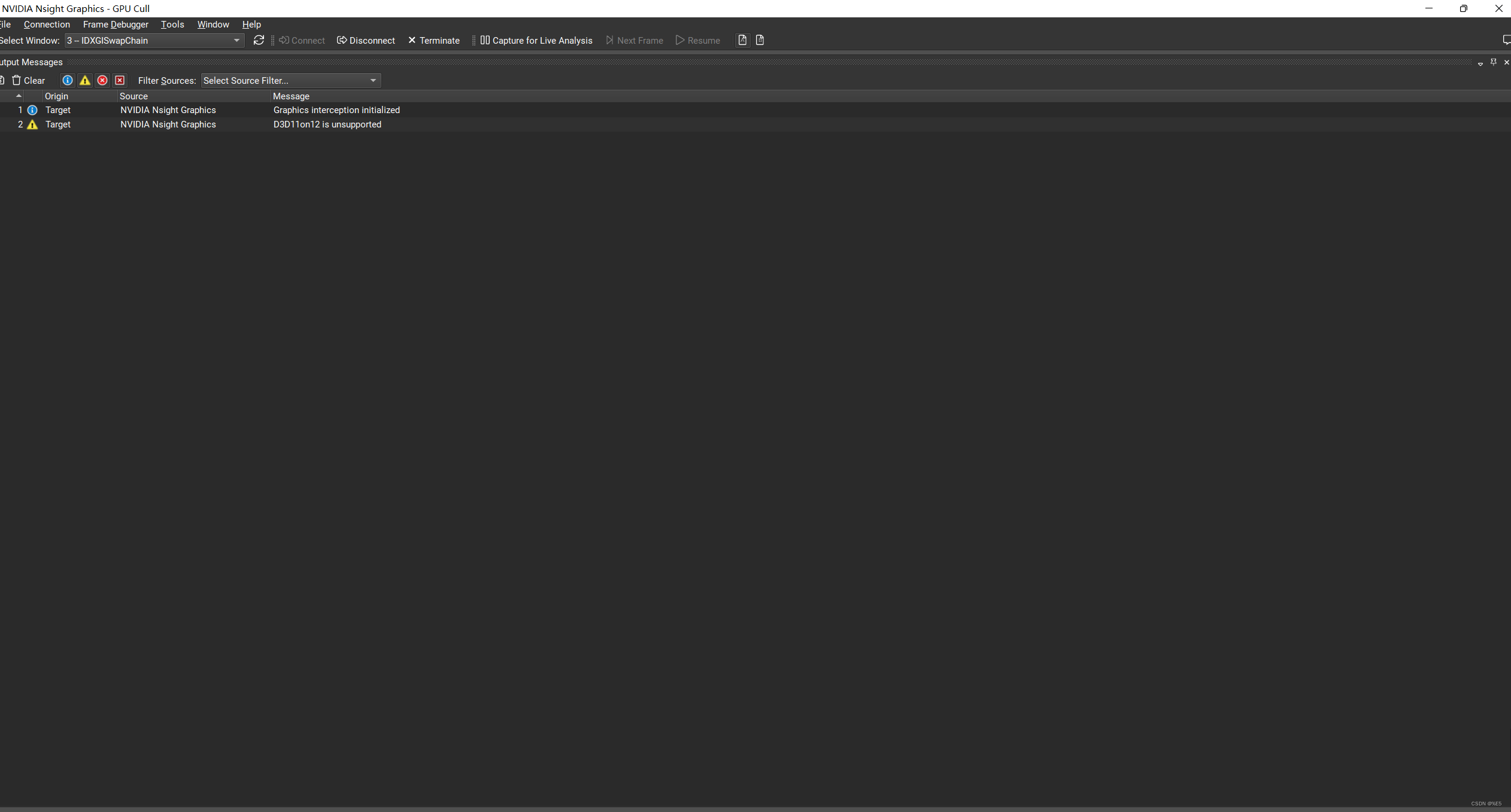Open the Help menu
Image resolution: width=1511 pixels, height=812 pixels.
tap(251, 25)
